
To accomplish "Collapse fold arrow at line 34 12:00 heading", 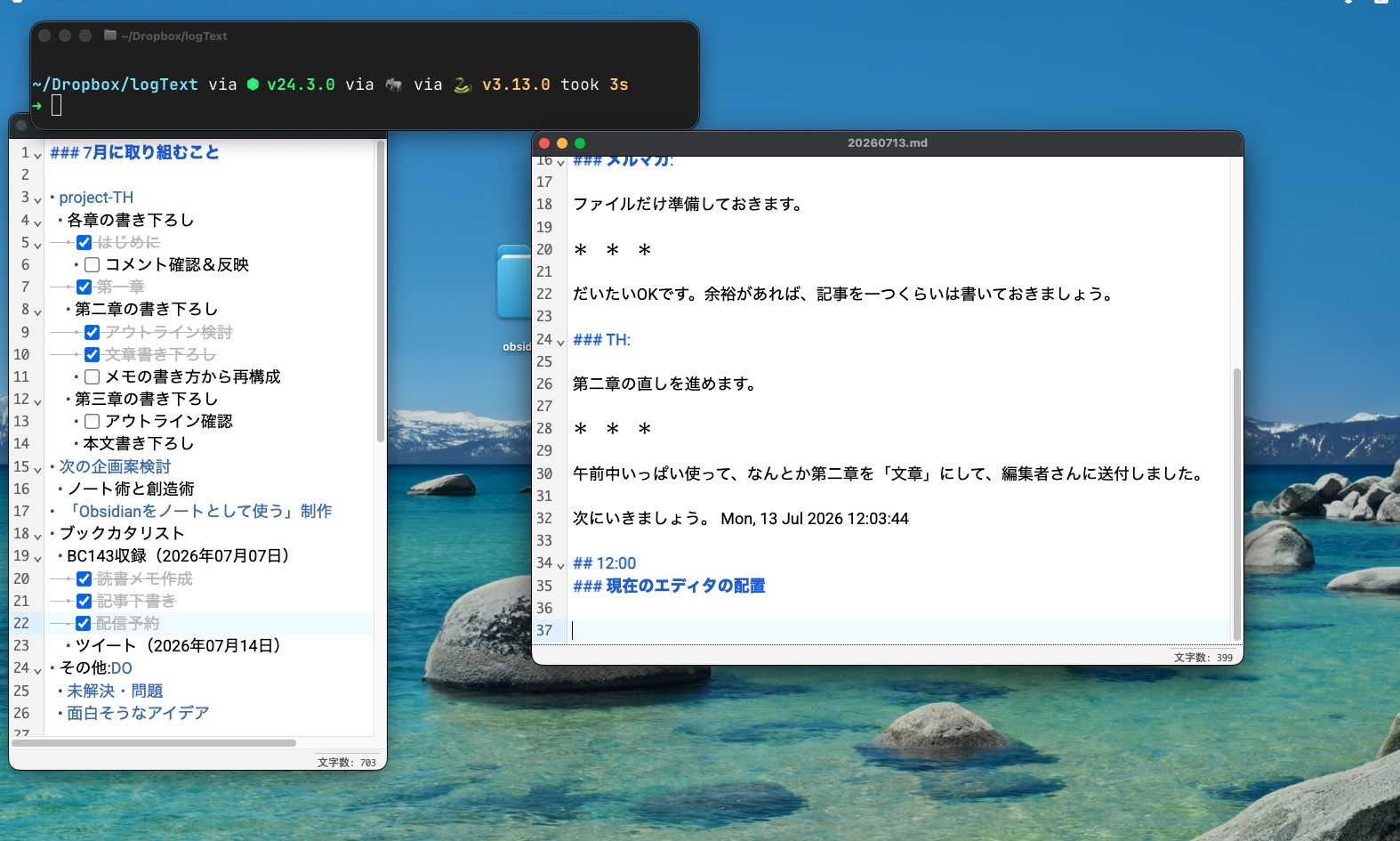I will 561,565.
